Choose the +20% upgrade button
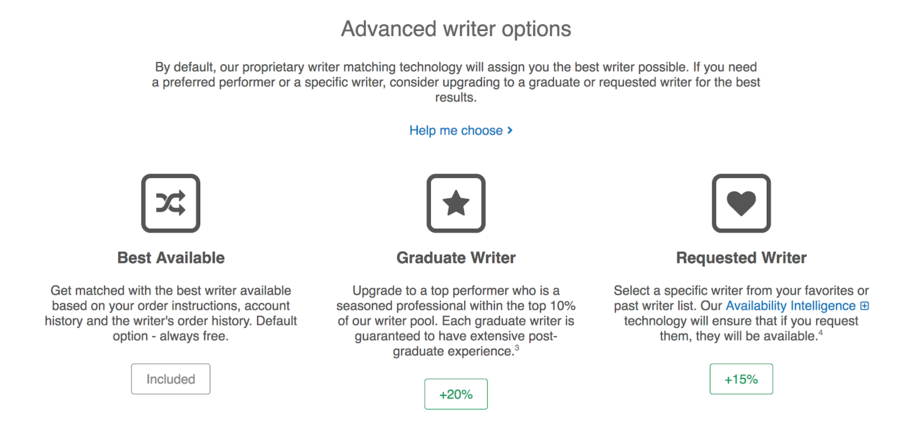Viewport: 900px width, 437px height. 456,394
